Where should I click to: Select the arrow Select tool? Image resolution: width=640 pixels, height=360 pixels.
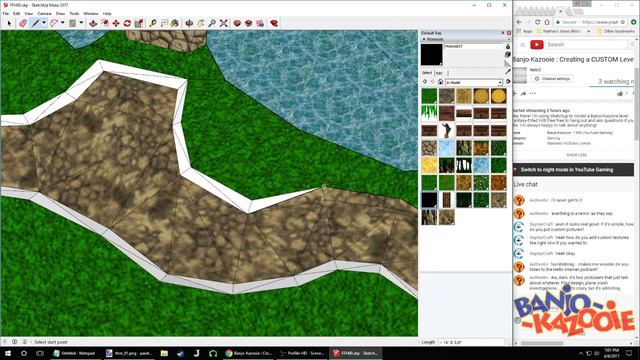[x=9, y=23]
